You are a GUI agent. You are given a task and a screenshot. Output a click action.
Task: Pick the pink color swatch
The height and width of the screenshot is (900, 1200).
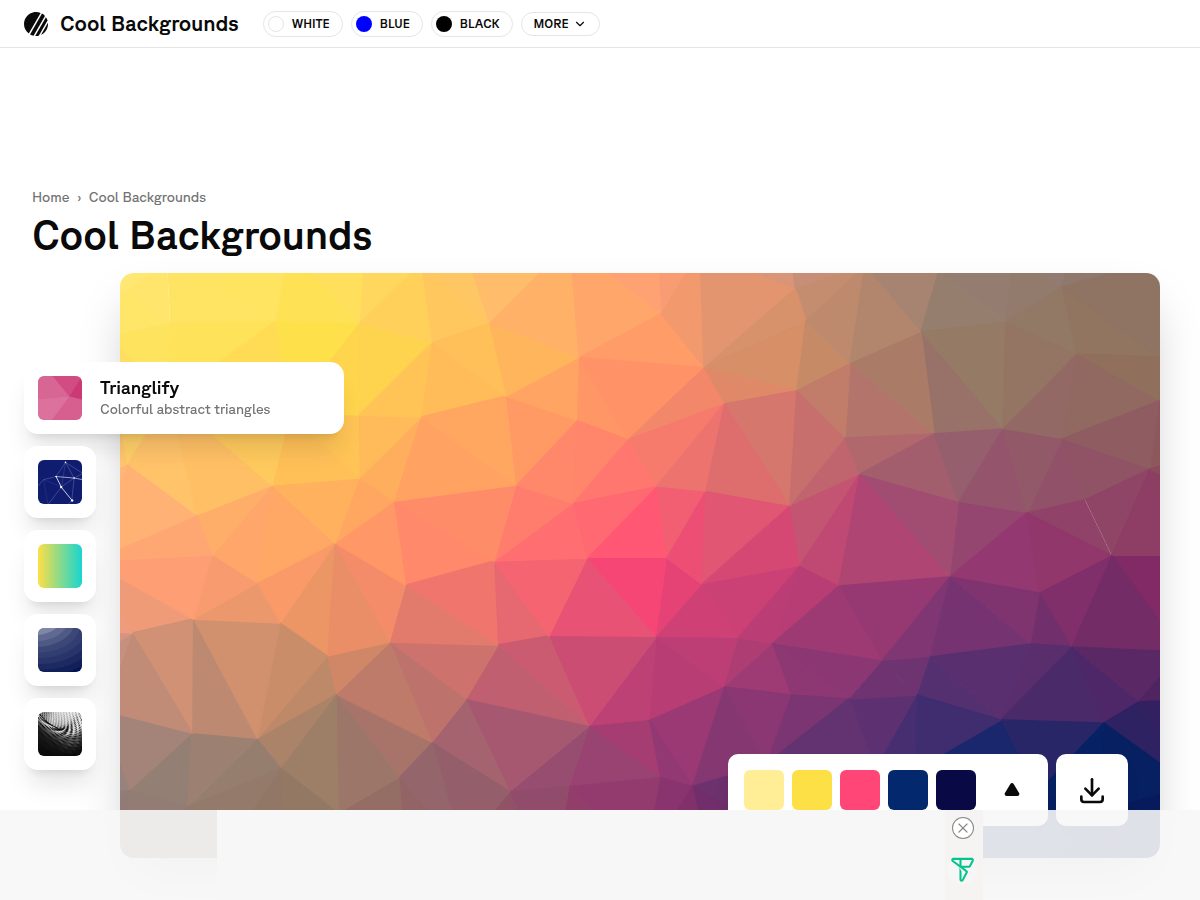(860, 790)
